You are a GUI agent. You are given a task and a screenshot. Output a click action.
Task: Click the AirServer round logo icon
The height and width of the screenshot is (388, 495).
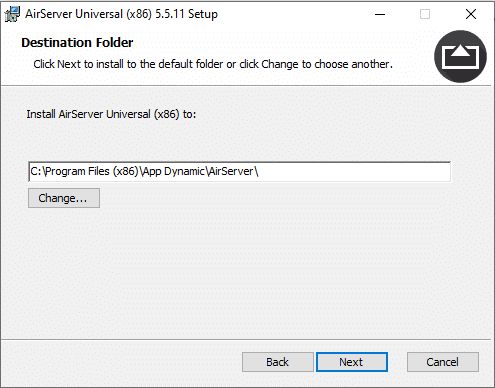(460, 56)
